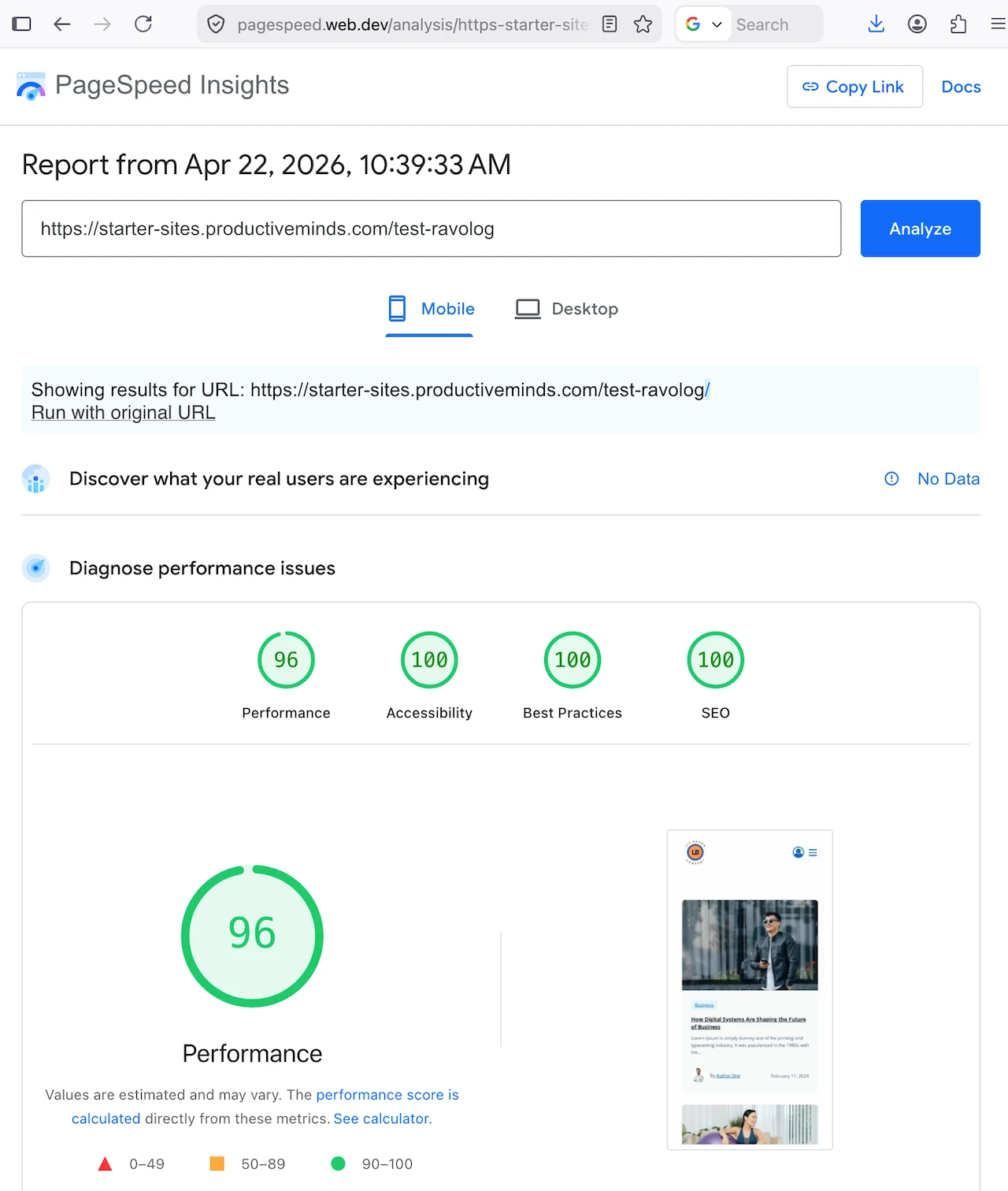Screen dimensions: 1008x1191
Task: Click the real users experience icon
Action: click(35, 479)
